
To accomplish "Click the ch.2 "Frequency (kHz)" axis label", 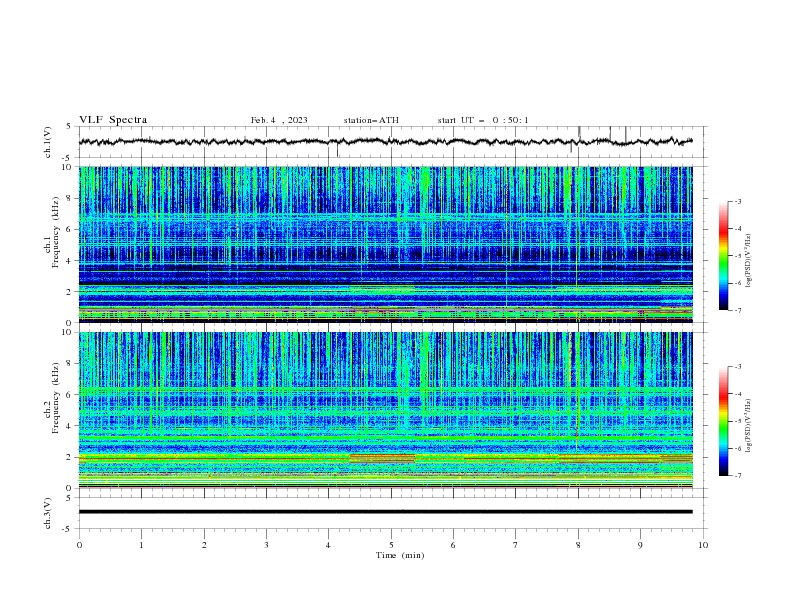I will click(x=56, y=398).
